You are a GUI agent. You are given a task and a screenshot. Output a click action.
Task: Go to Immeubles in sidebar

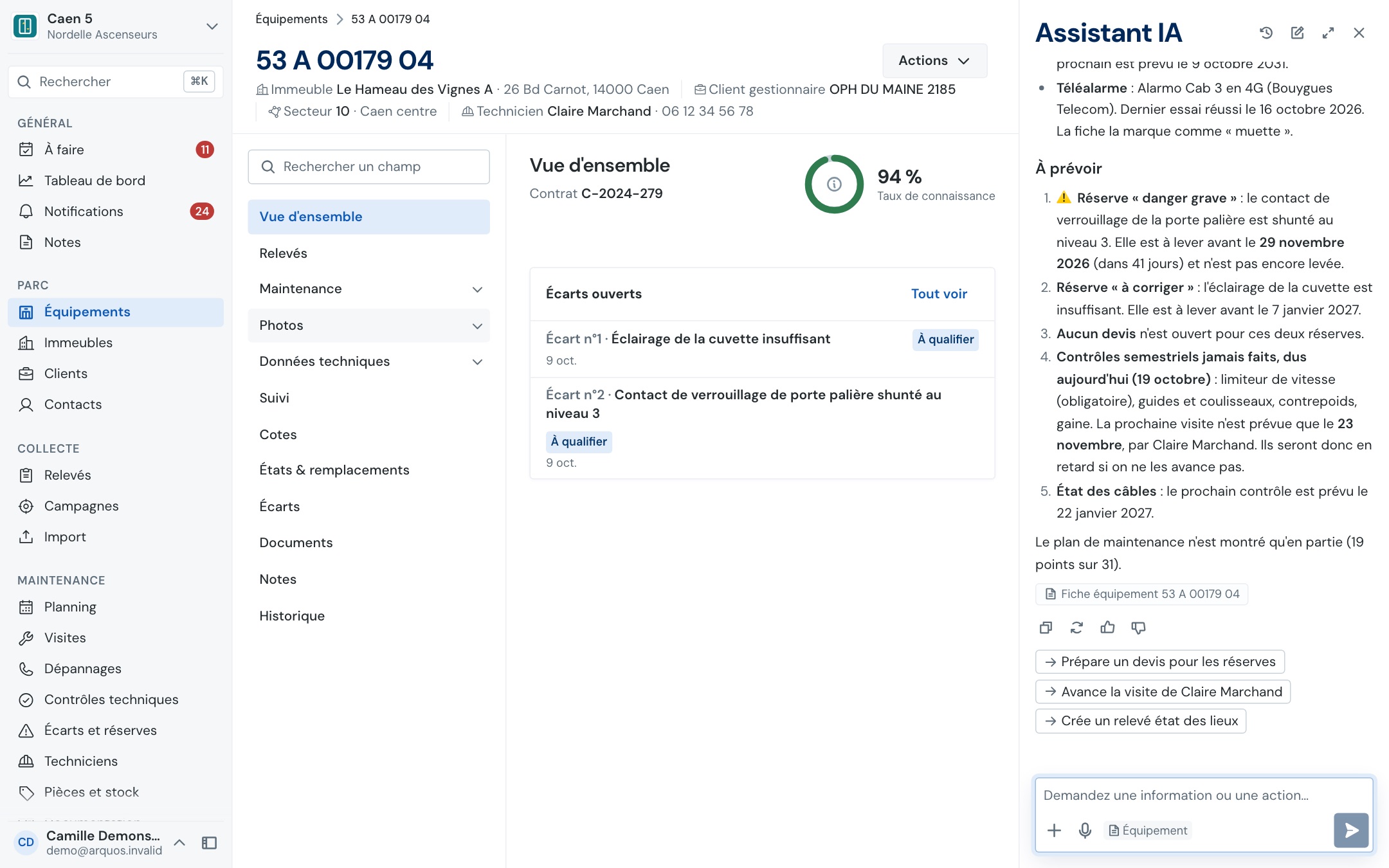click(x=116, y=343)
